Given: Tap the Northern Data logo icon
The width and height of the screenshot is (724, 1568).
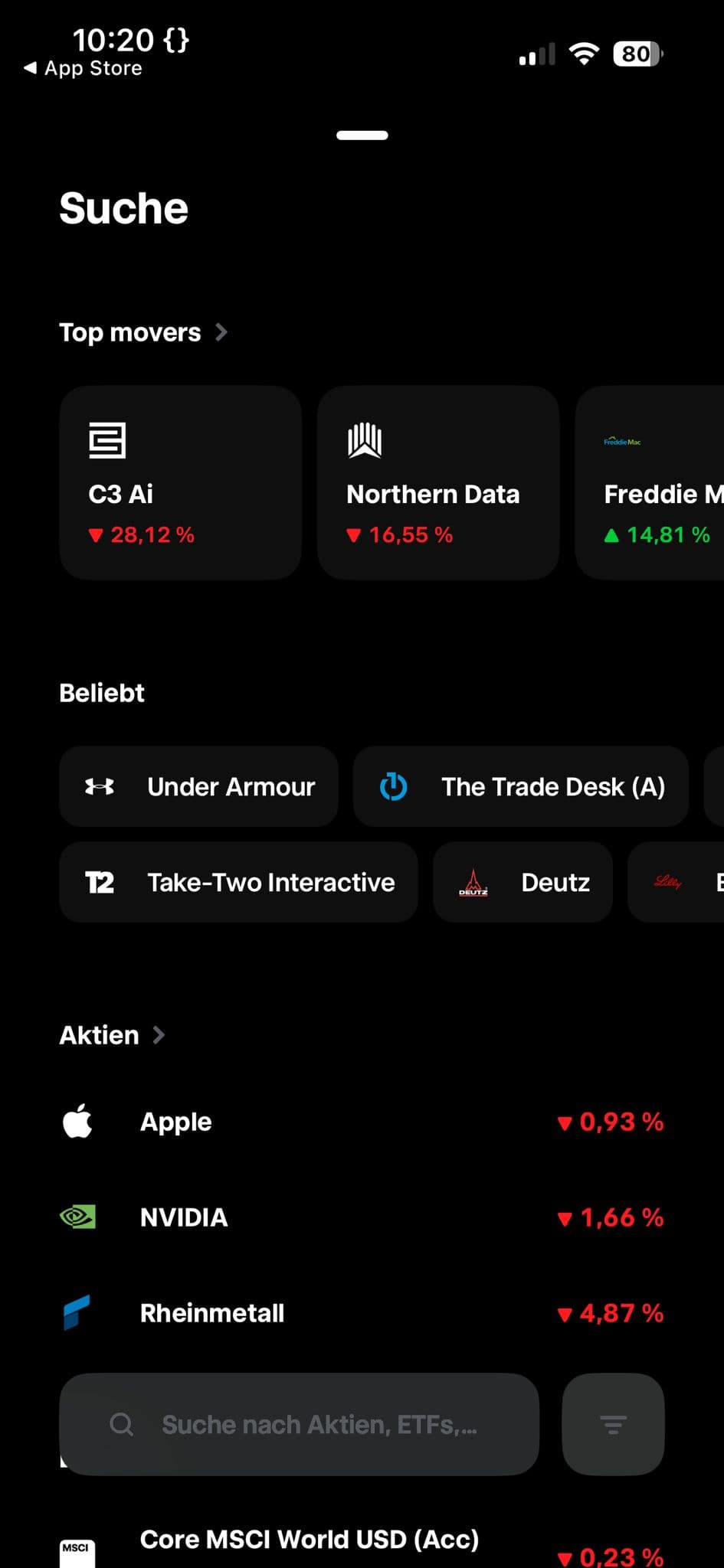Looking at the screenshot, I should [x=365, y=440].
